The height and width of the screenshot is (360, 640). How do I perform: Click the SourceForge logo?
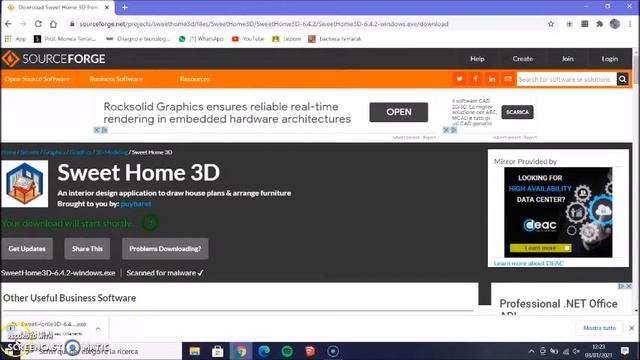pyautogui.click(x=53, y=59)
